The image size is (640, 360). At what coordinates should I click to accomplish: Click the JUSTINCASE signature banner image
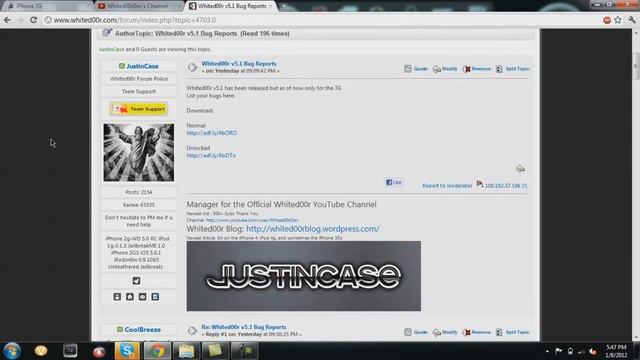click(x=304, y=276)
